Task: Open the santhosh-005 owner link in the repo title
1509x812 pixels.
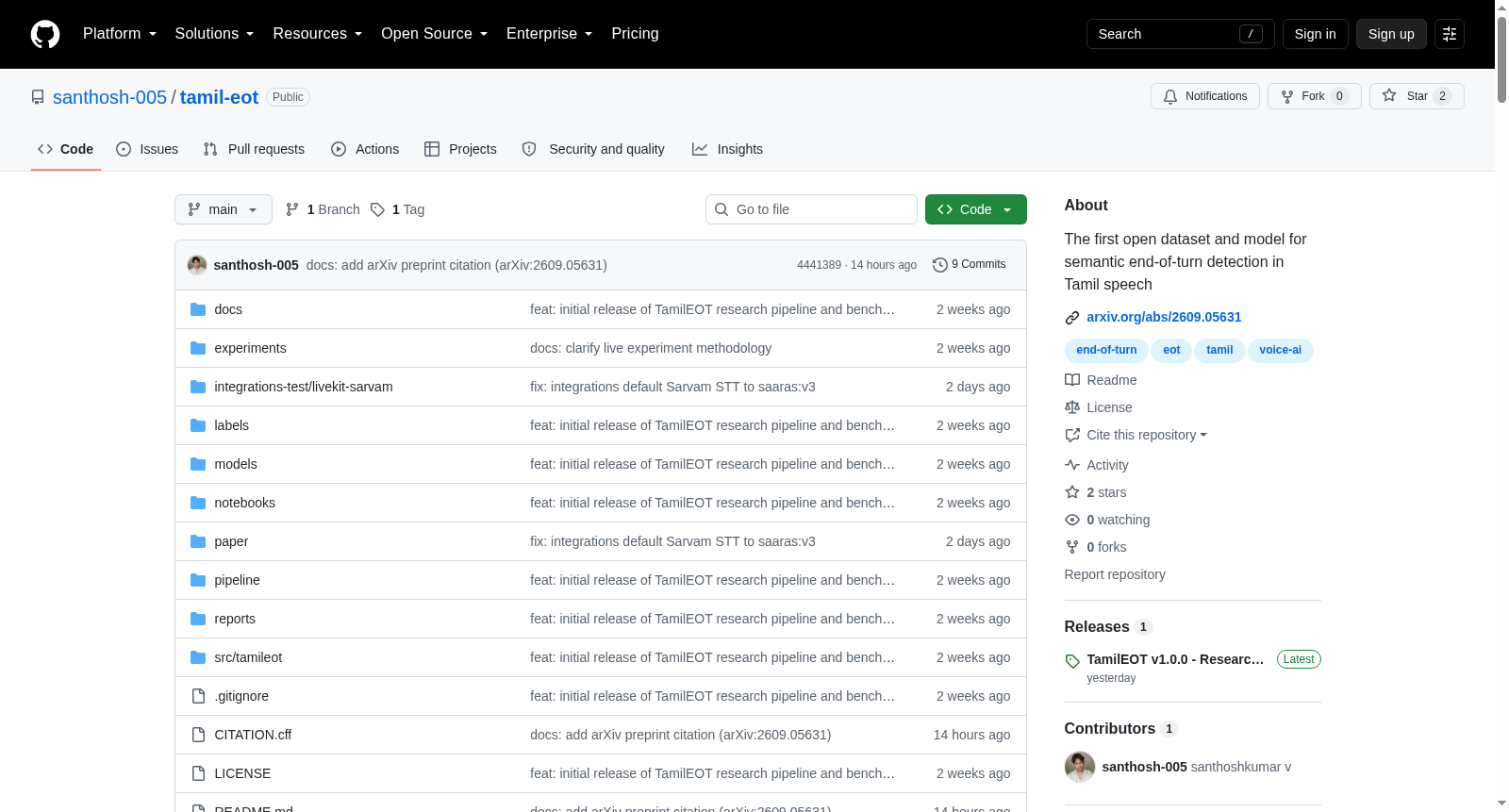Action: [x=109, y=97]
